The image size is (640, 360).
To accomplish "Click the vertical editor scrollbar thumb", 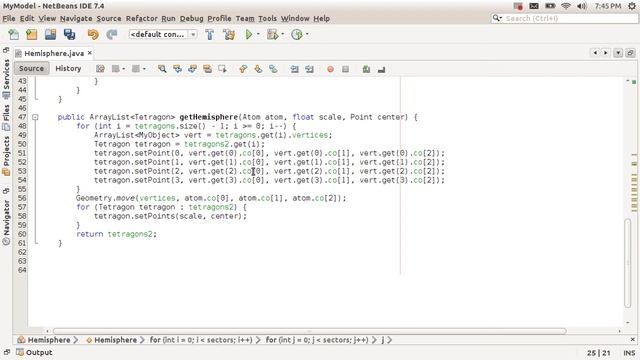I will coord(628,263).
